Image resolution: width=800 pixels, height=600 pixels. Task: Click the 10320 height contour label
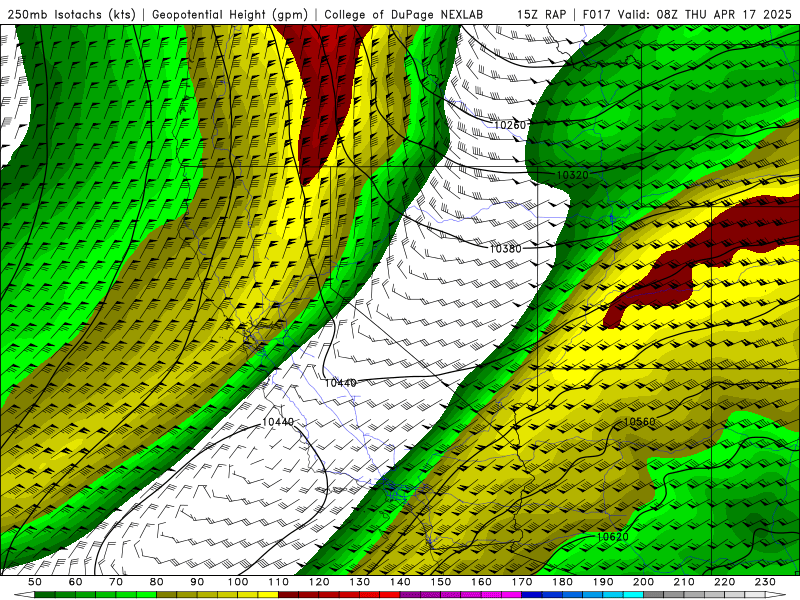tap(572, 175)
